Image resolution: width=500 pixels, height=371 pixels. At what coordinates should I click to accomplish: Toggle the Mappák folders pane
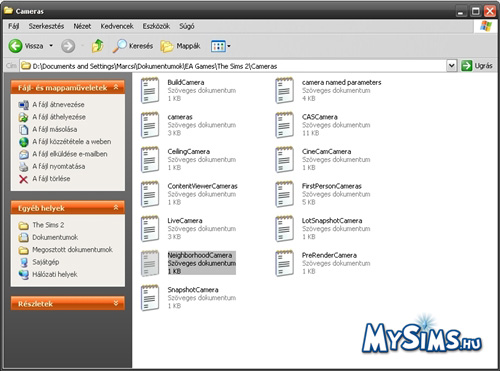click(180, 46)
